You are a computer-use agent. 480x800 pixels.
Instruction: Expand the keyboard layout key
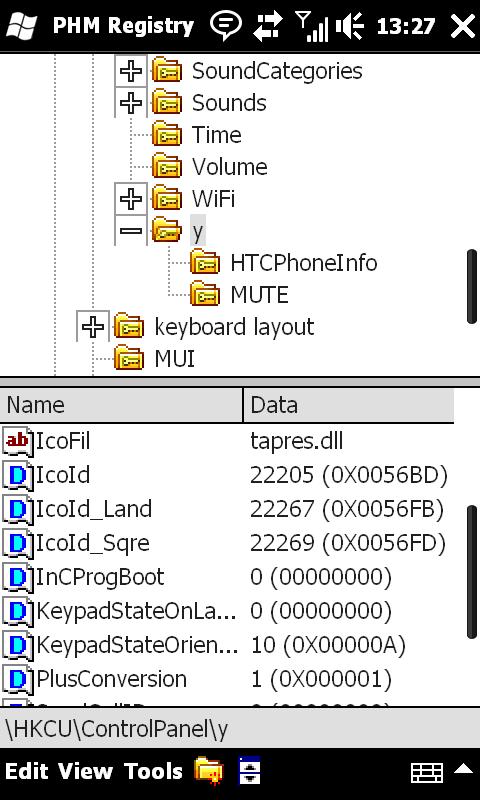(x=92, y=327)
